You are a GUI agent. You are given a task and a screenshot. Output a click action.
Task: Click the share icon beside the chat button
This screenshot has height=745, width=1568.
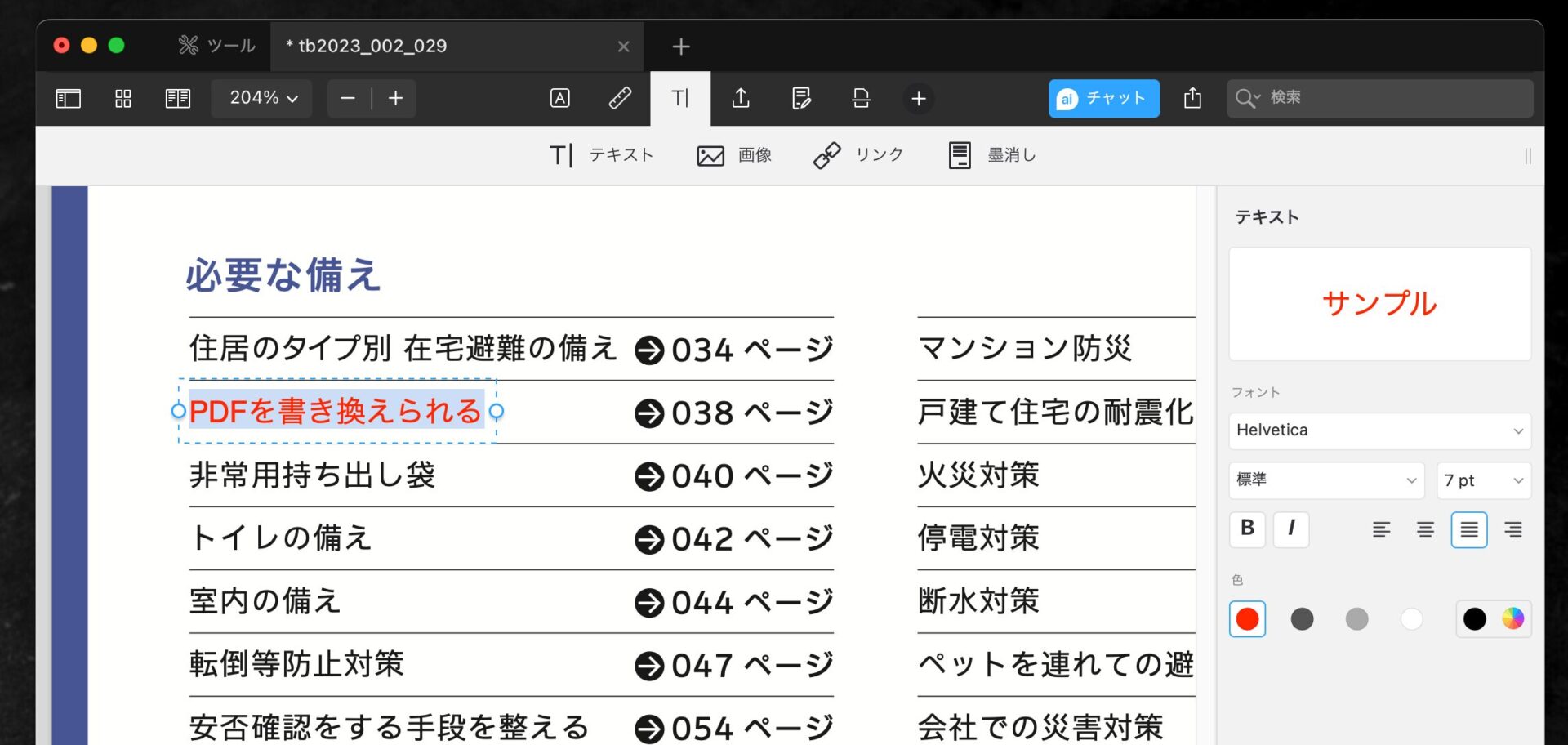1192,99
